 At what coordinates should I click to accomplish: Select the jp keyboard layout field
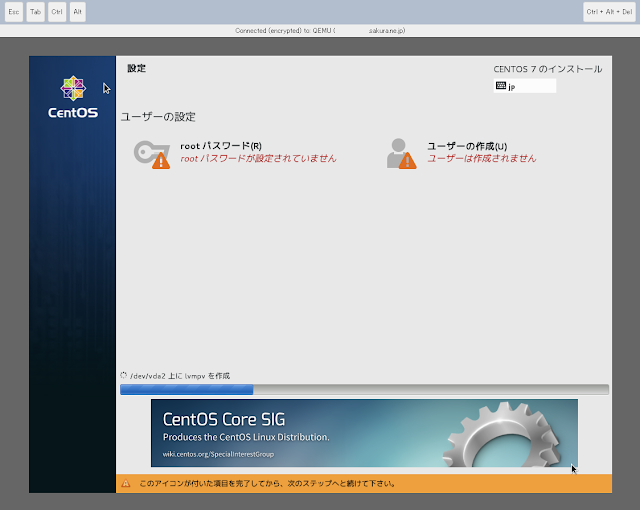click(524, 86)
